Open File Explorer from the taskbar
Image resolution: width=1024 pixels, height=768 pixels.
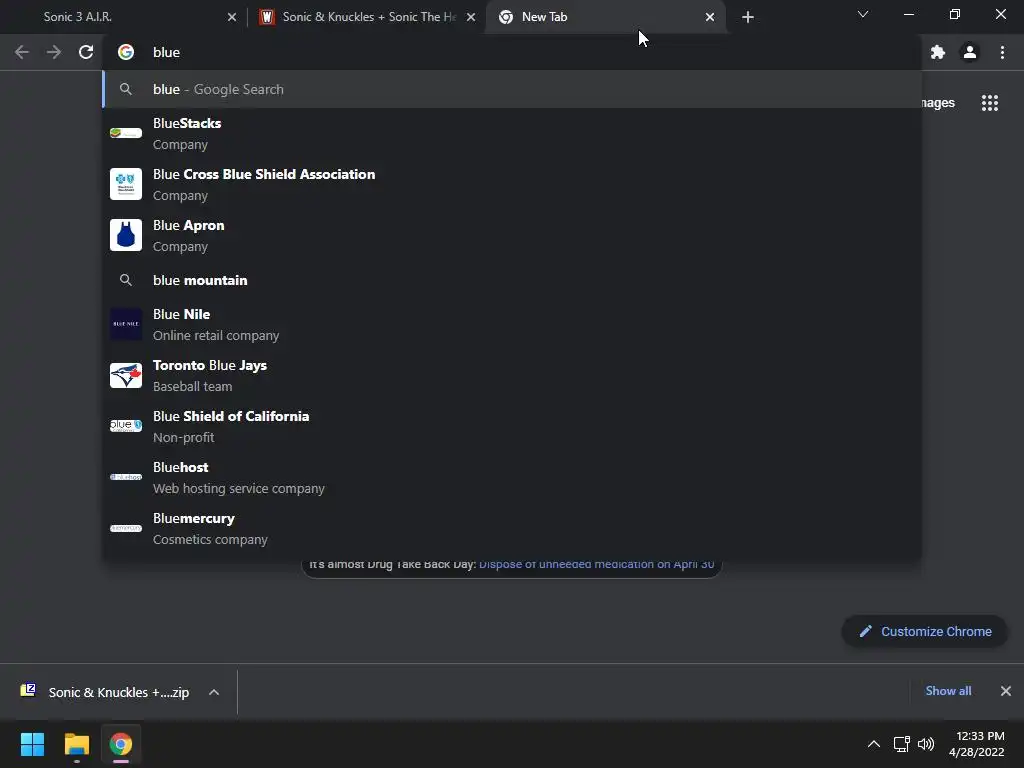pyautogui.click(x=76, y=744)
